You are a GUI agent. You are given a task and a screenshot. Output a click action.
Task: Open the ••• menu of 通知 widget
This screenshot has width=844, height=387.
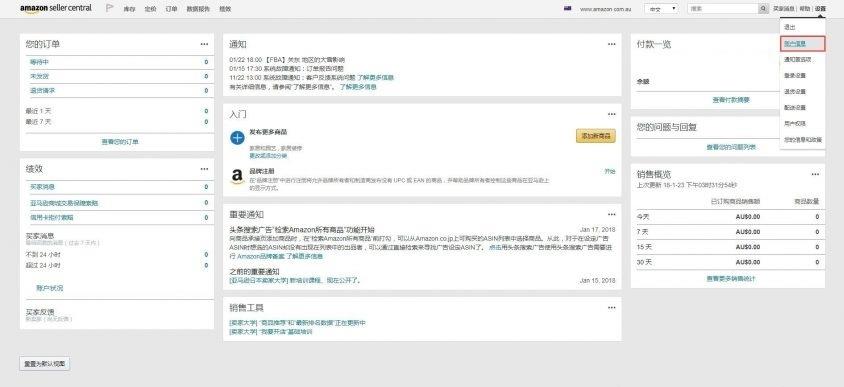(611, 44)
